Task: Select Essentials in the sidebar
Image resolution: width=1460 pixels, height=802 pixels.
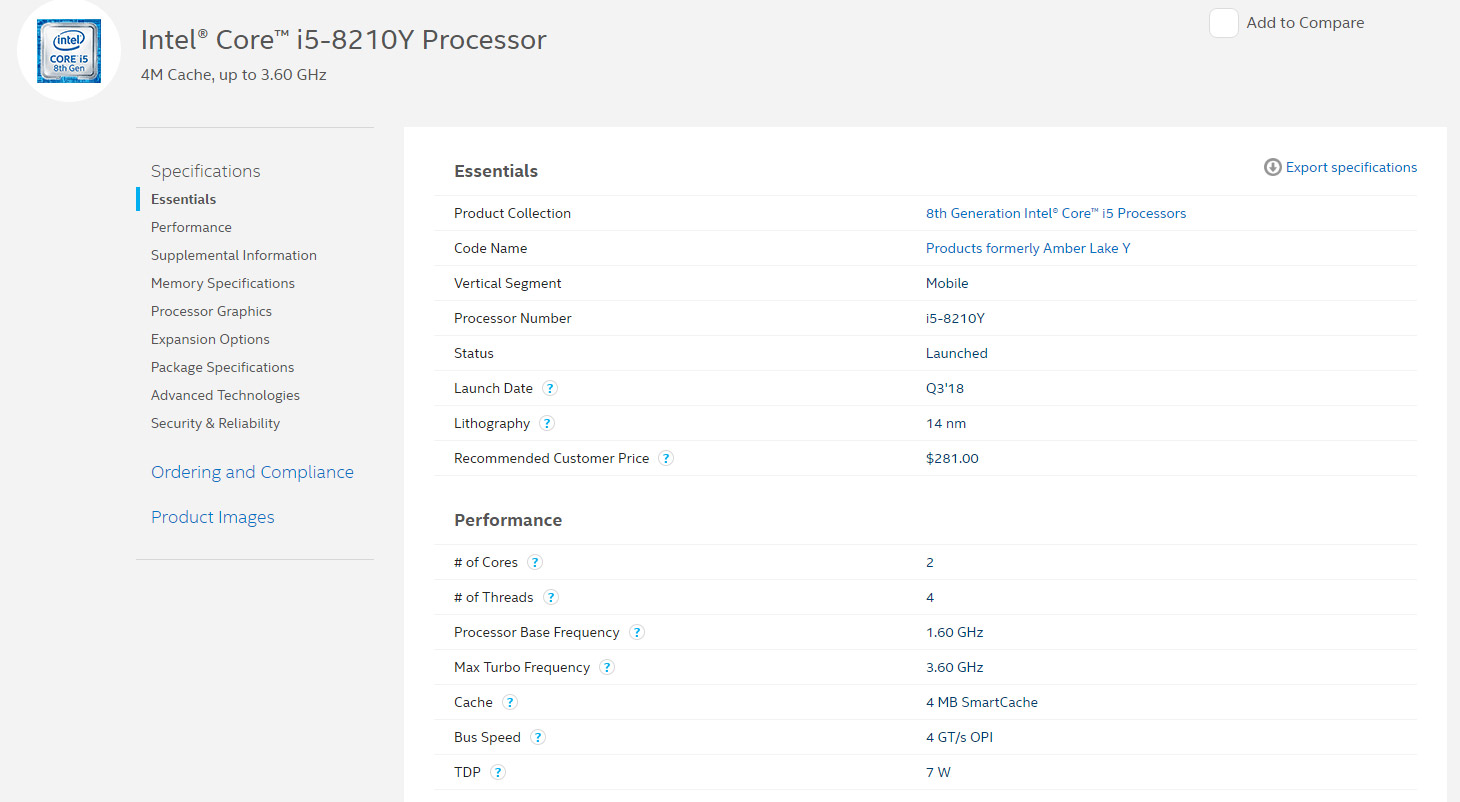Action: 183,199
